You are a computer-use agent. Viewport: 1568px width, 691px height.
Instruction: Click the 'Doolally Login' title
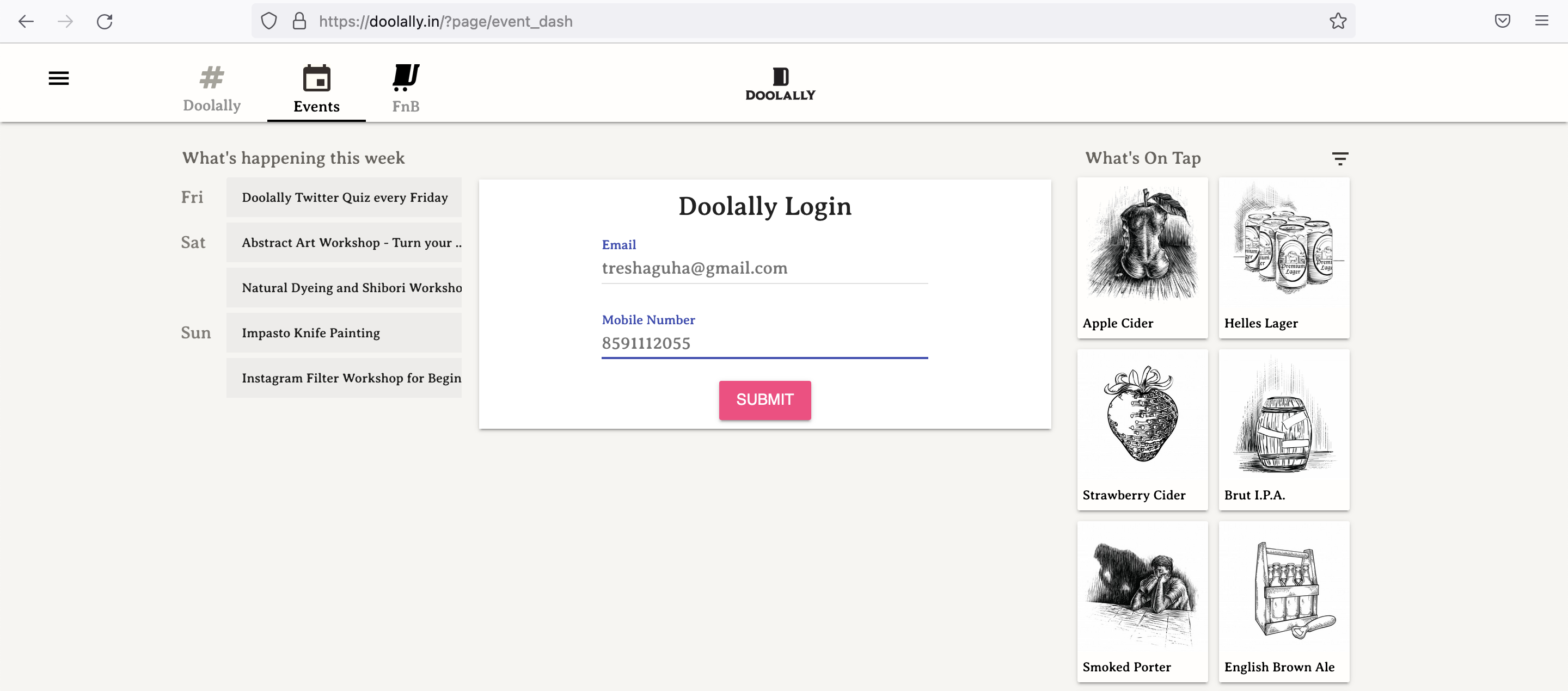(x=764, y=206)
